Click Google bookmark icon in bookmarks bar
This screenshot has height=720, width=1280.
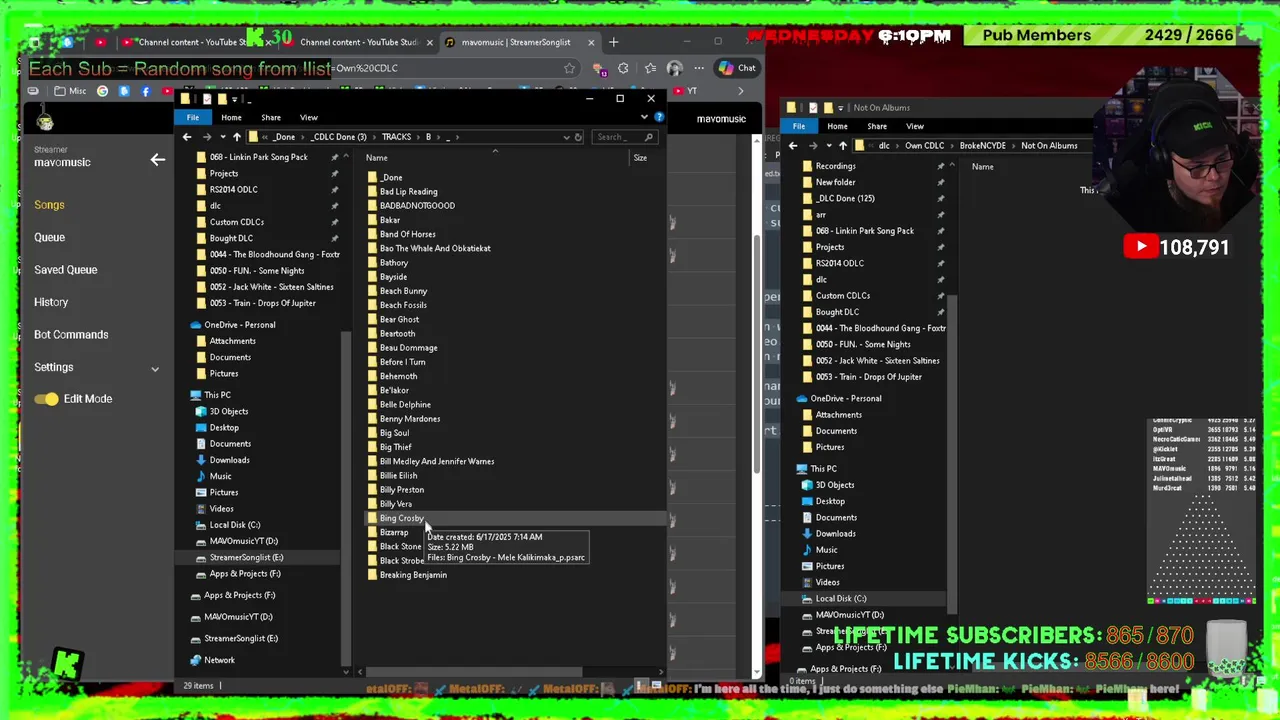102,91
